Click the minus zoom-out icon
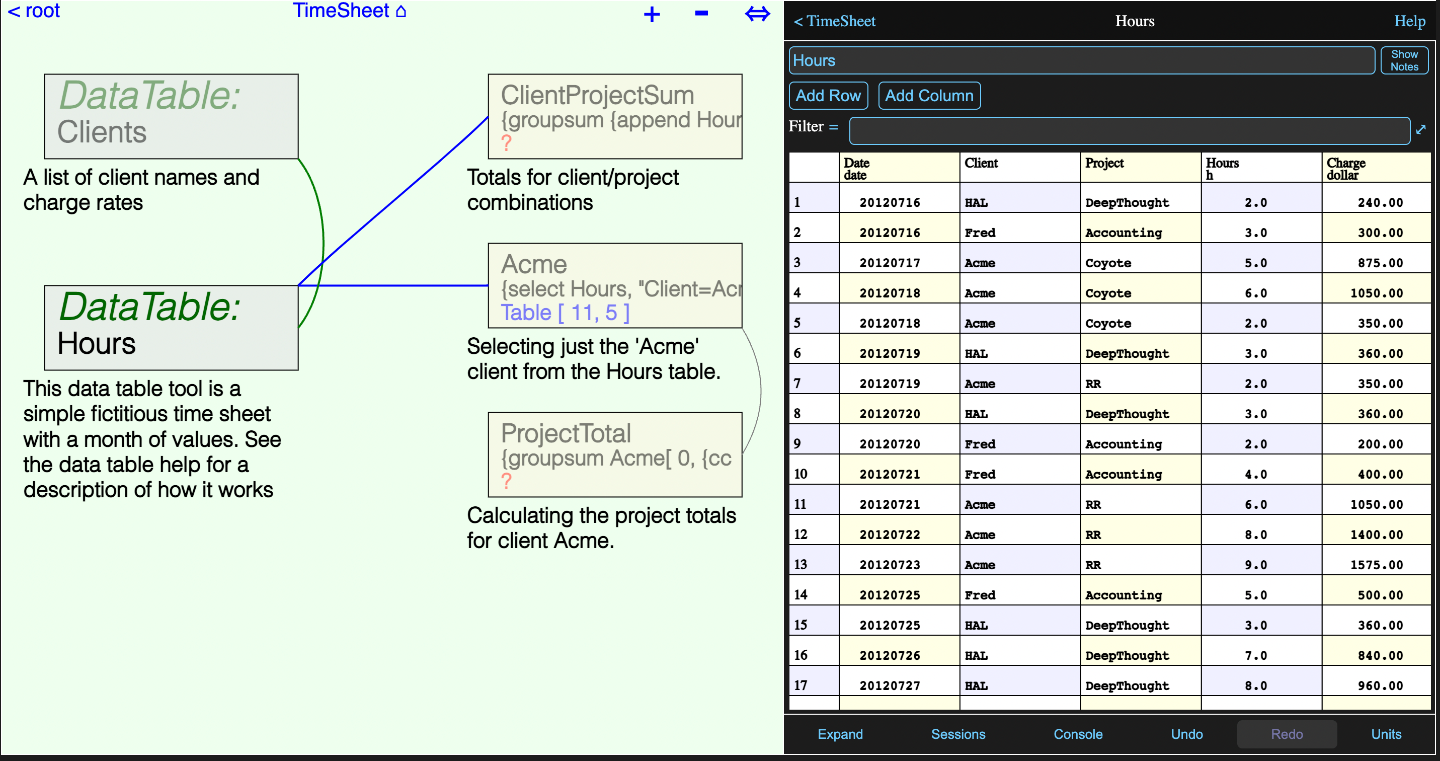 point(702,13)
